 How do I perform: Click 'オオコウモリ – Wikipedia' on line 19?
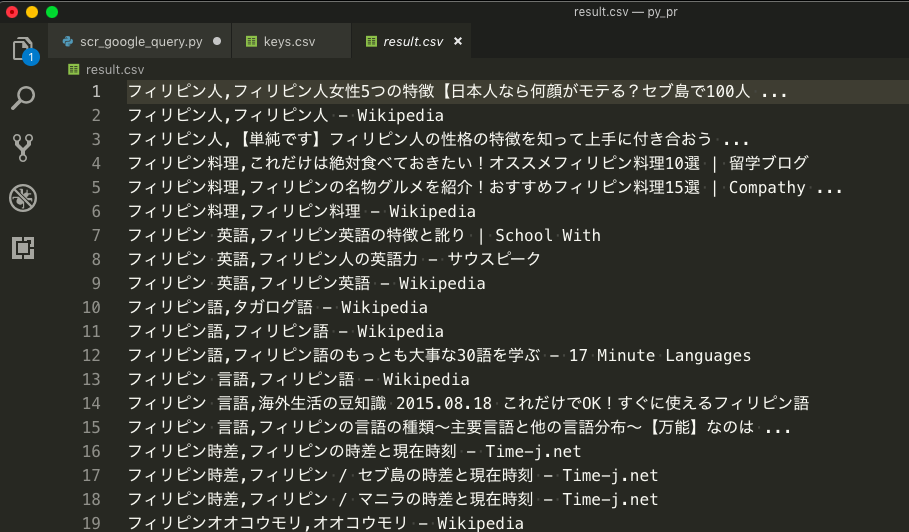click(x=418, y=523)
